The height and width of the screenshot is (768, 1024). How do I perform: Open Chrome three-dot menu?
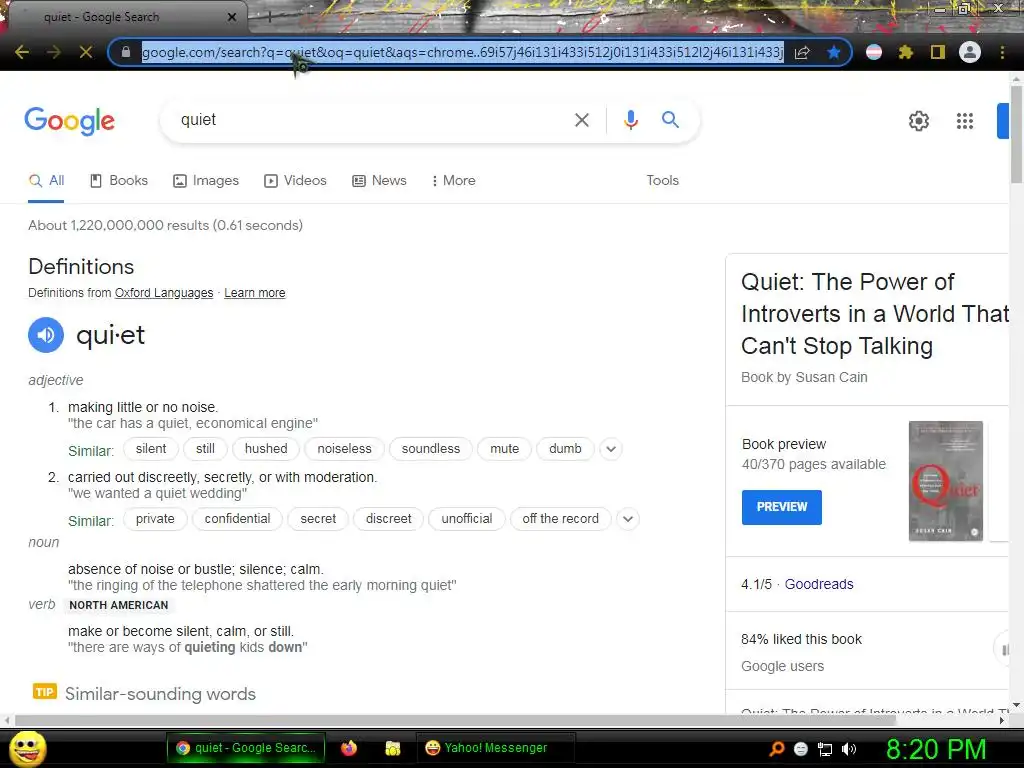coord(1002,52)
